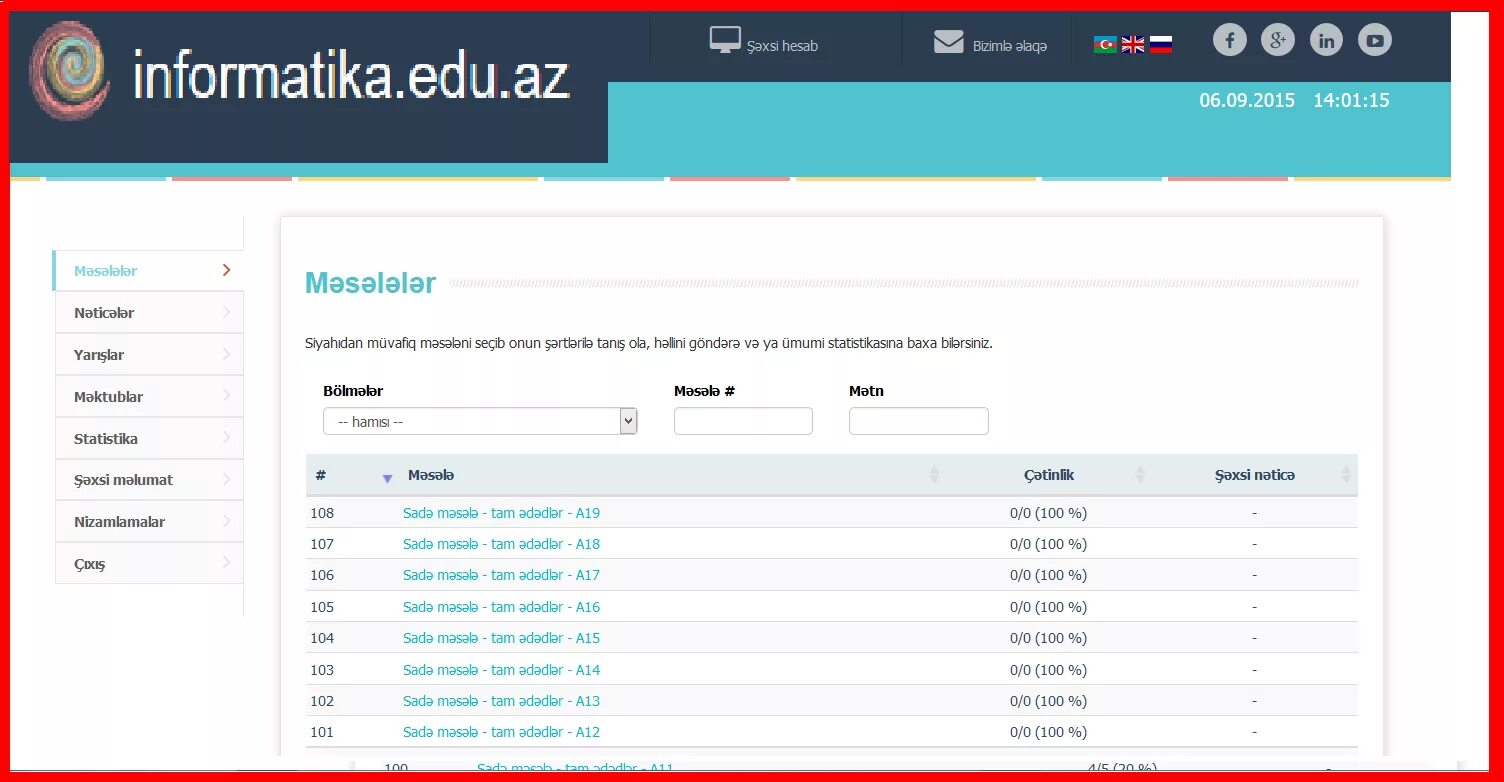
Task: Open problem Sadə məsələ - tam ədədlər - A15
Action: pyautogui.click(x=501, y=638)
